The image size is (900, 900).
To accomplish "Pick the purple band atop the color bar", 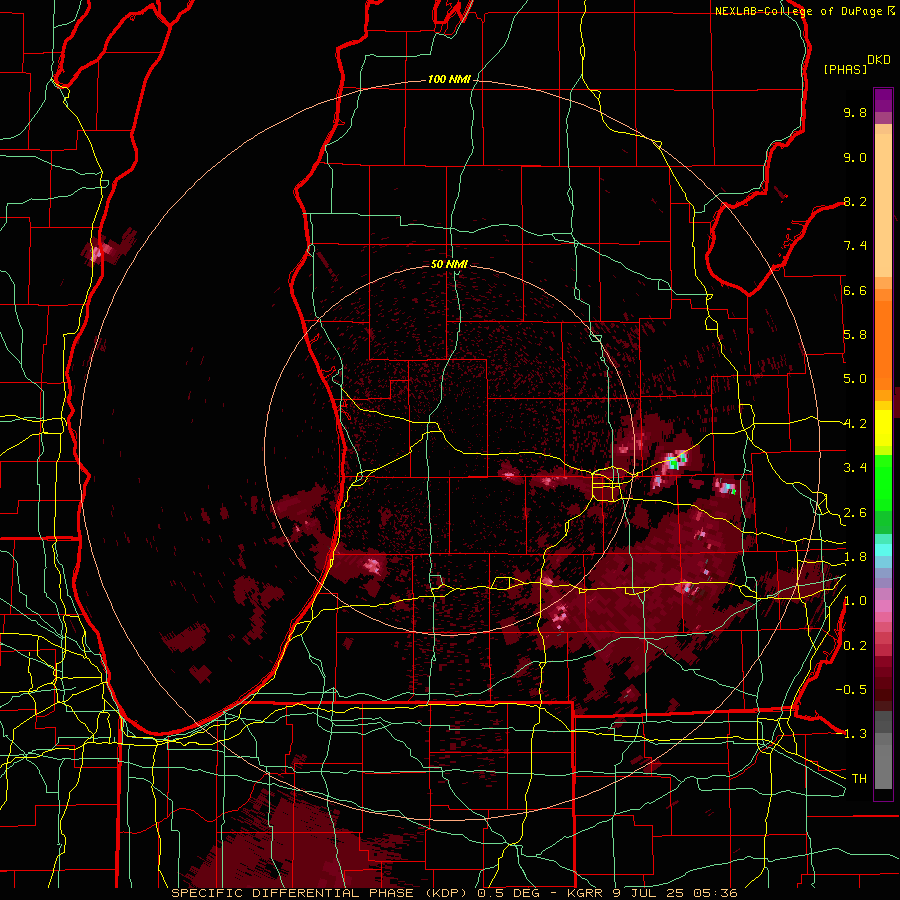I will [883, 100].
